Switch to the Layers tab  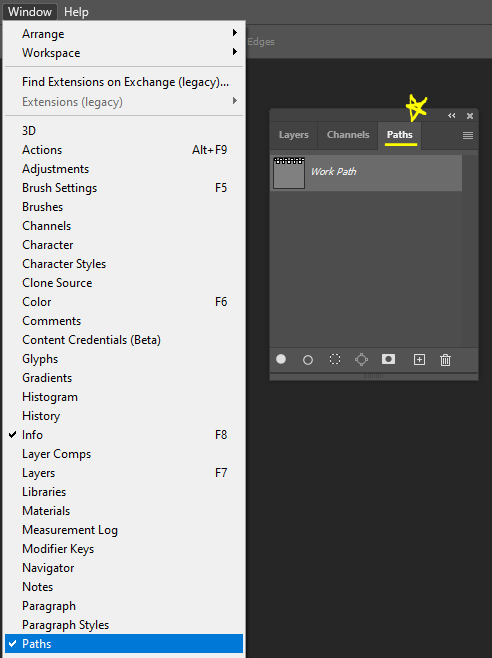[x=293, y=135]
